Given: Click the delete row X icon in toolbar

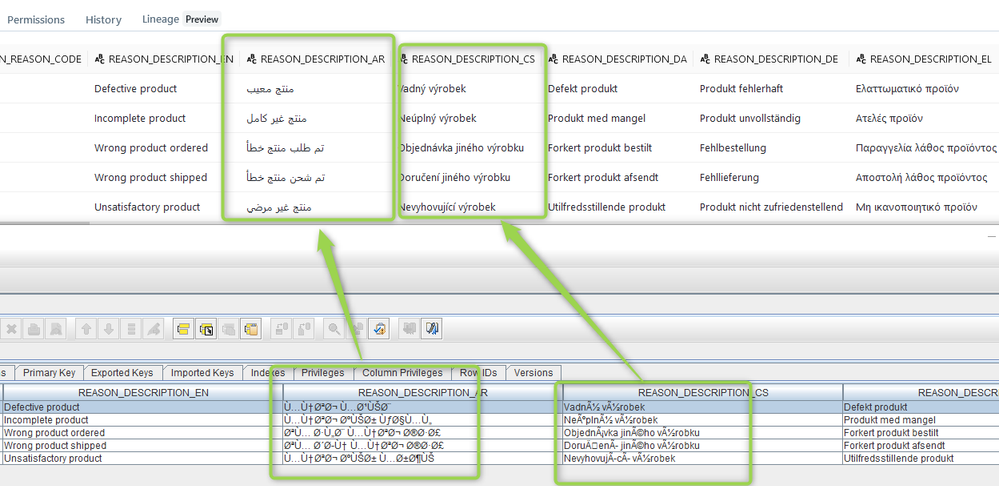Looking at the screenshot, I should coord(11,328).
